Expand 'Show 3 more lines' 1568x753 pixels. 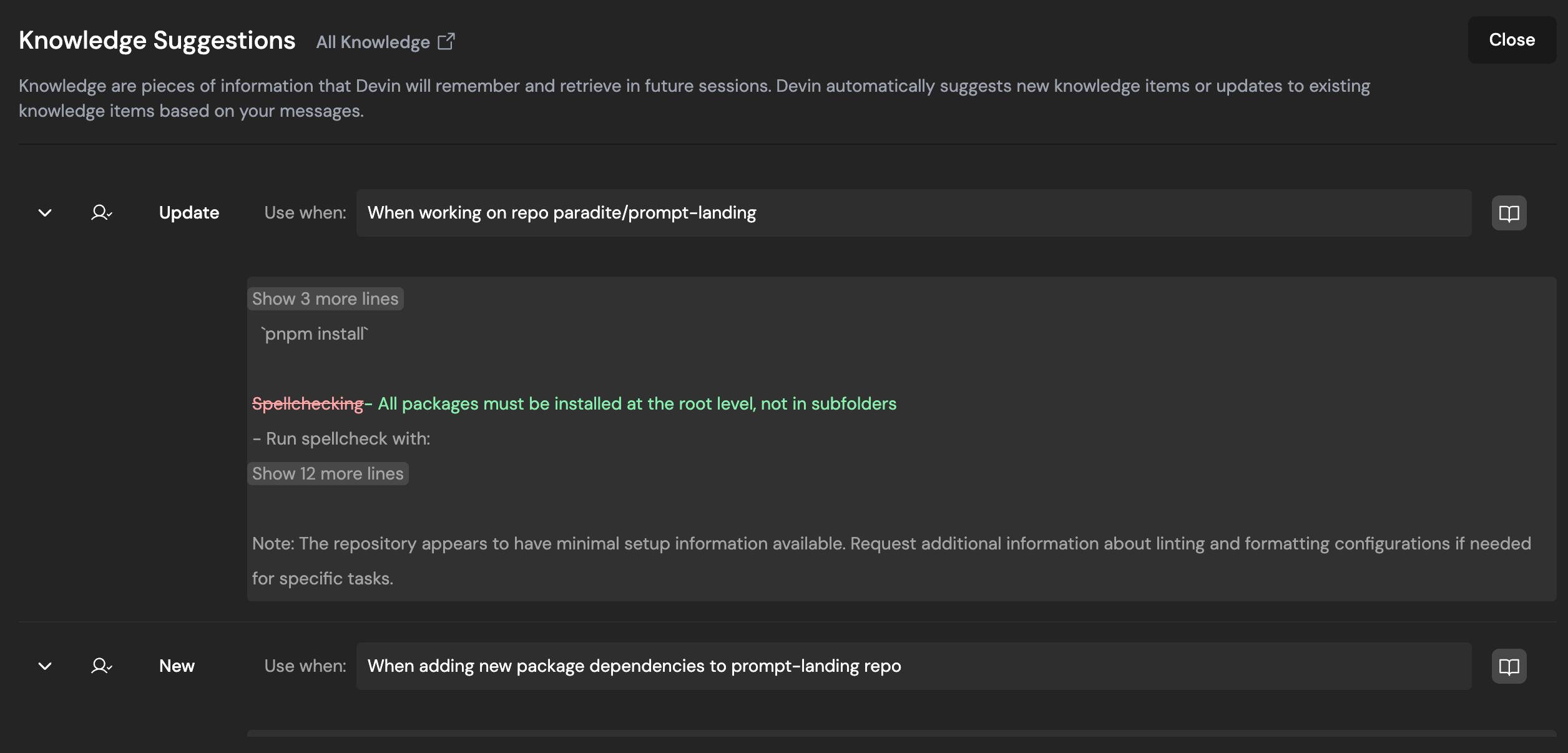coord(325,299)
